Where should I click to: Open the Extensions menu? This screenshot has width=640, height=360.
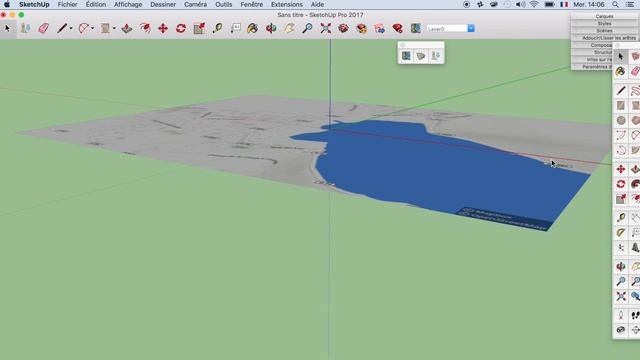pyautogui.click(x=287, y=4)
